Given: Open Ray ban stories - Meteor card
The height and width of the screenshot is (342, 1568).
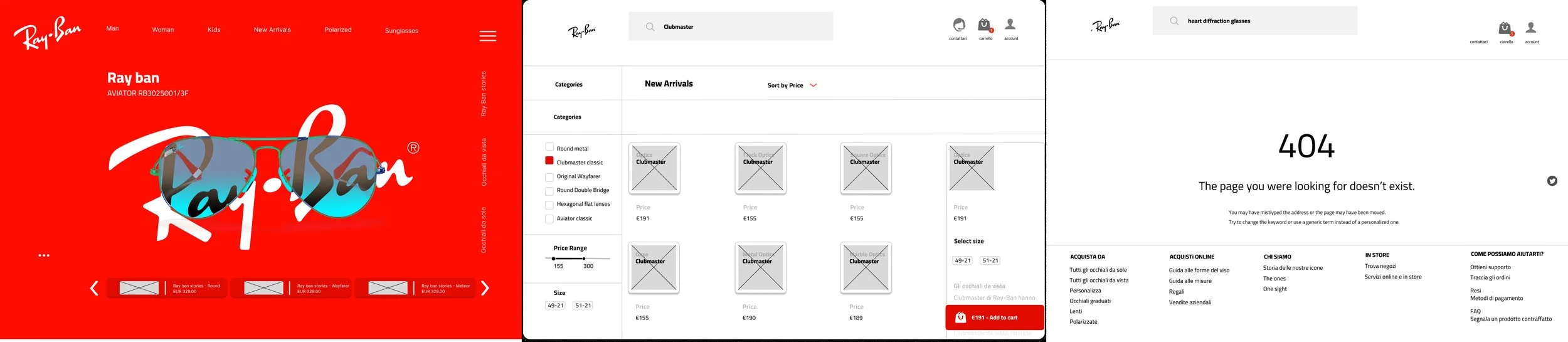Looking at the screenshot, I should 415,289.
